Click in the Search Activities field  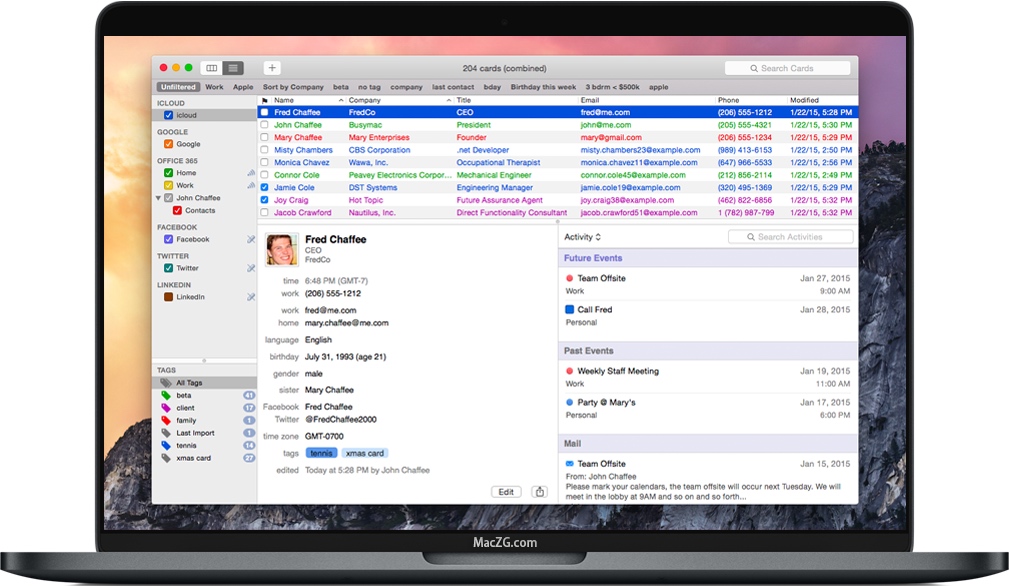[791, 237]
